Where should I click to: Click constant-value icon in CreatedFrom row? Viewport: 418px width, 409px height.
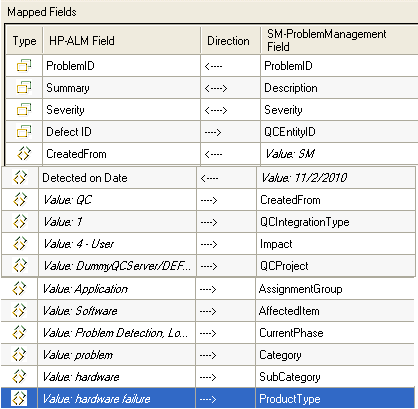[24, 154]
